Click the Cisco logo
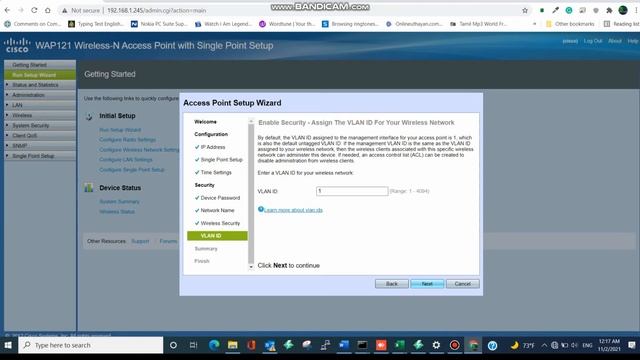 (17, 45)
